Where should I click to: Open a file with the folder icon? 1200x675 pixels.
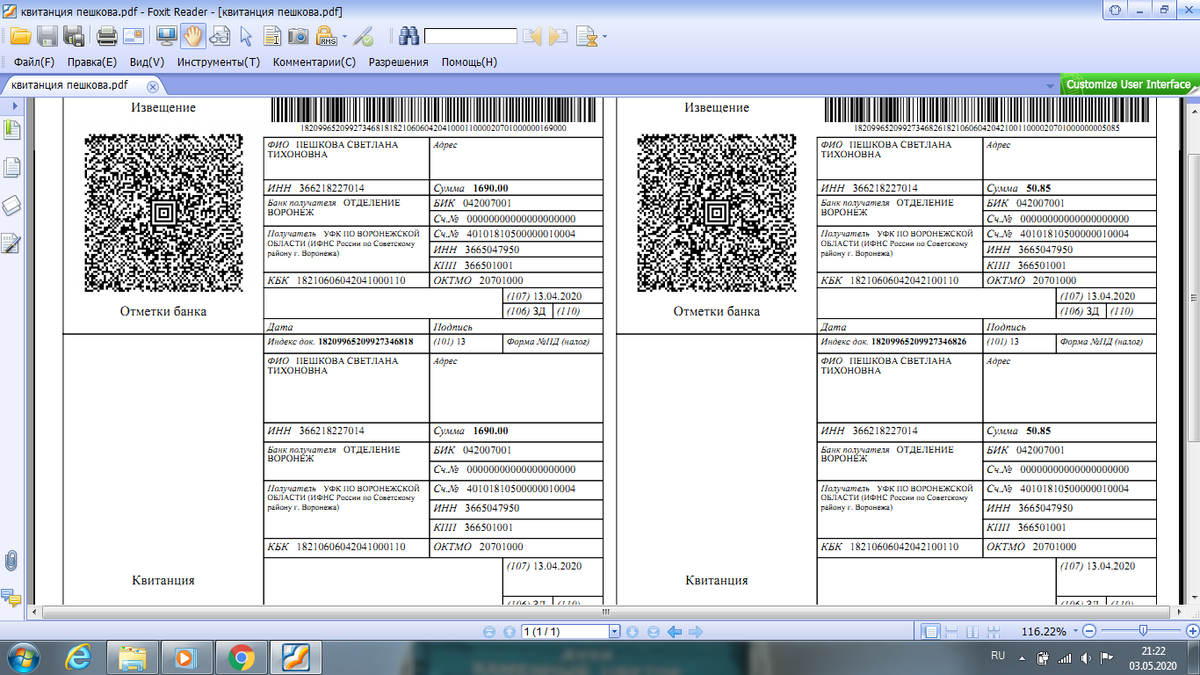coord(20,37)
